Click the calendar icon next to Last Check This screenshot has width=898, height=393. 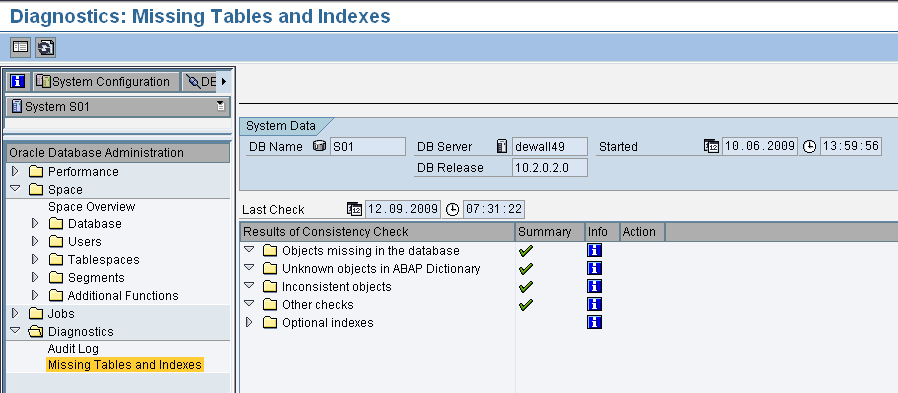tap(355, 209)
